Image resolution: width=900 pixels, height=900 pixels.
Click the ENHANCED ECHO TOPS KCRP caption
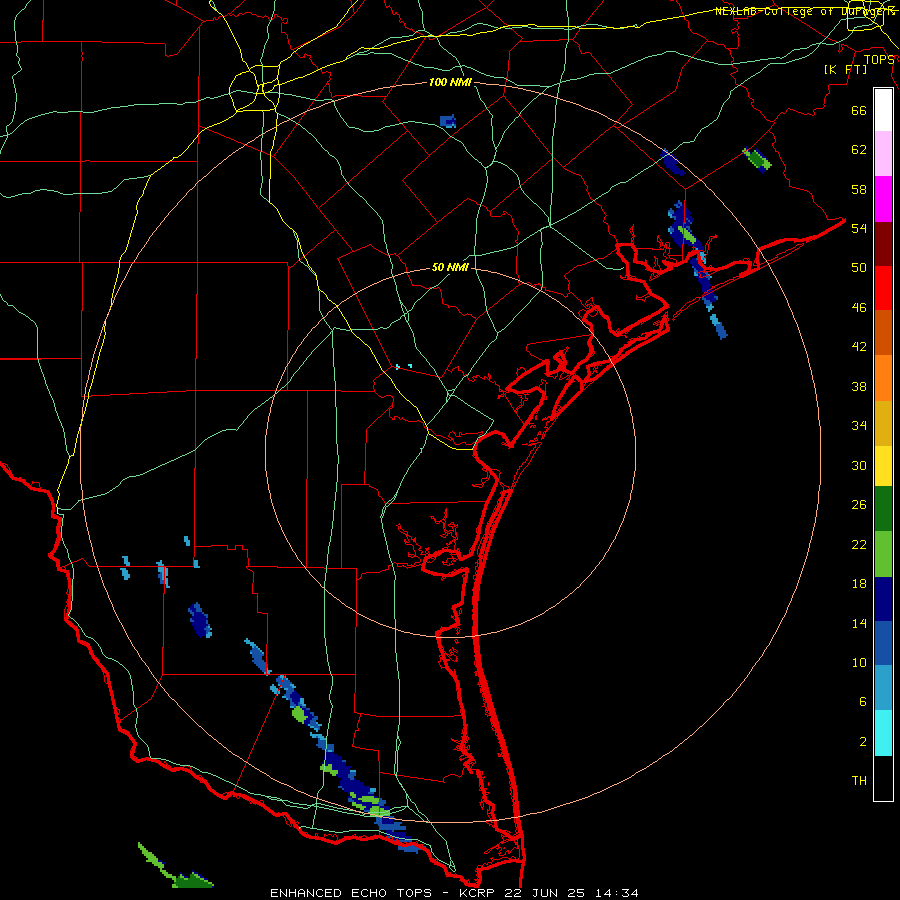pos(454,893)
